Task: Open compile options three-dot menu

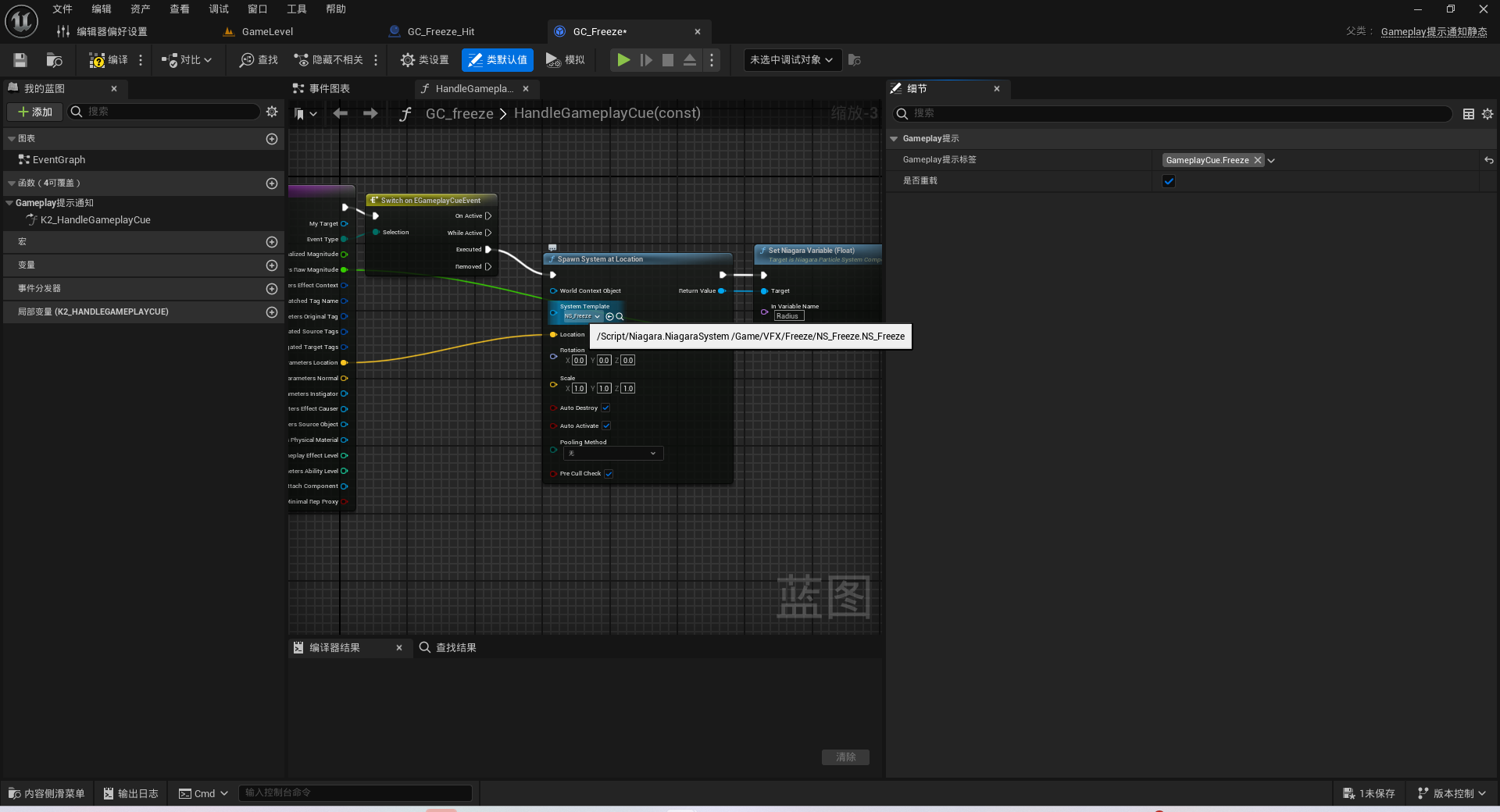Action: [141, 60]
